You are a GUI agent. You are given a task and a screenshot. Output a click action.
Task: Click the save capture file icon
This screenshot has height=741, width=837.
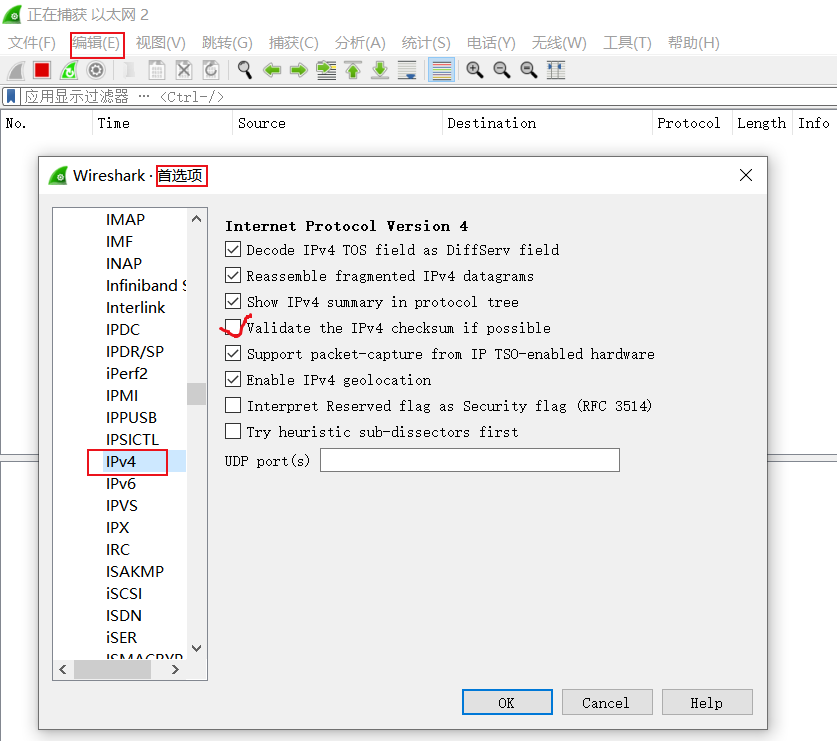coord(156,70)
